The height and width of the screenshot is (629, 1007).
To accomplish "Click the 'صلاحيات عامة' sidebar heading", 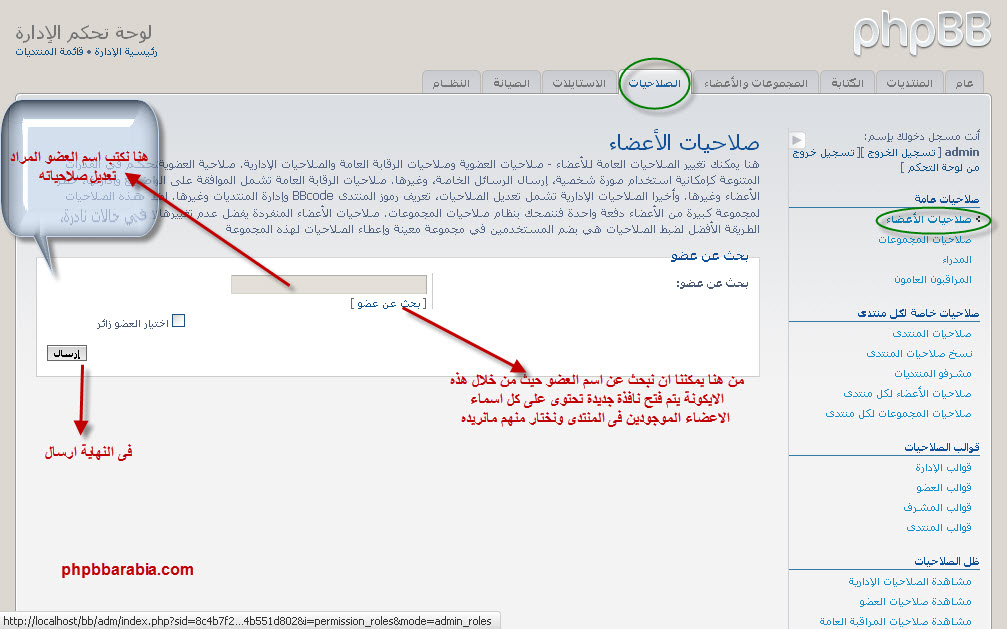I will point(947,199).
